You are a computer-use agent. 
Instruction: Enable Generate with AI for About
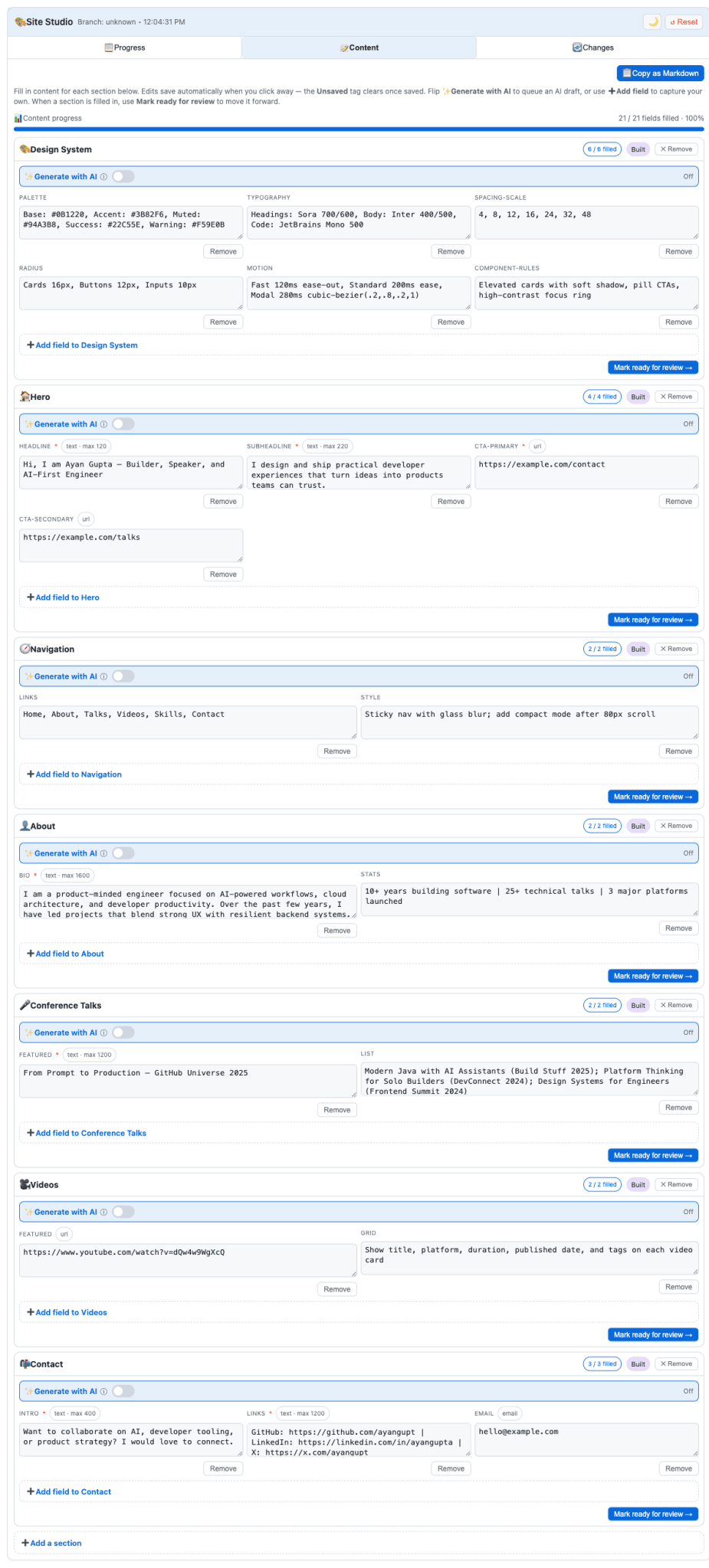coord(123,853)
